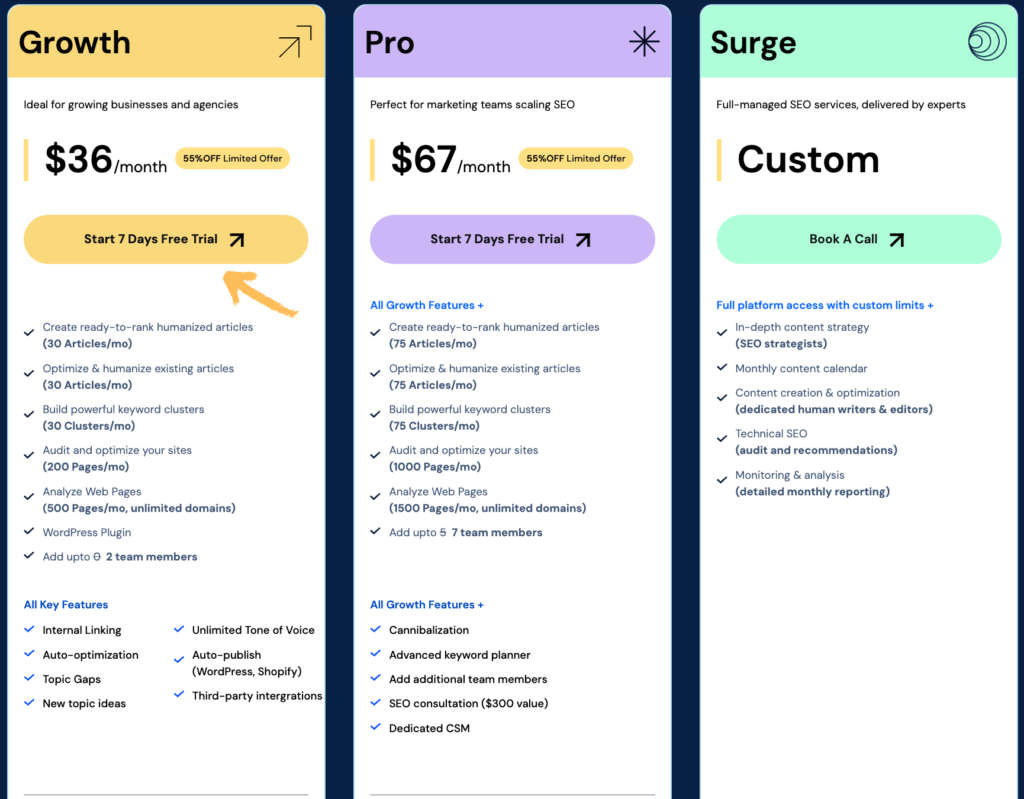Click the 55%OFF Limited Offer badge on Growth
The height and width of the screenshot is (799, 1024).
pos(232,158)
